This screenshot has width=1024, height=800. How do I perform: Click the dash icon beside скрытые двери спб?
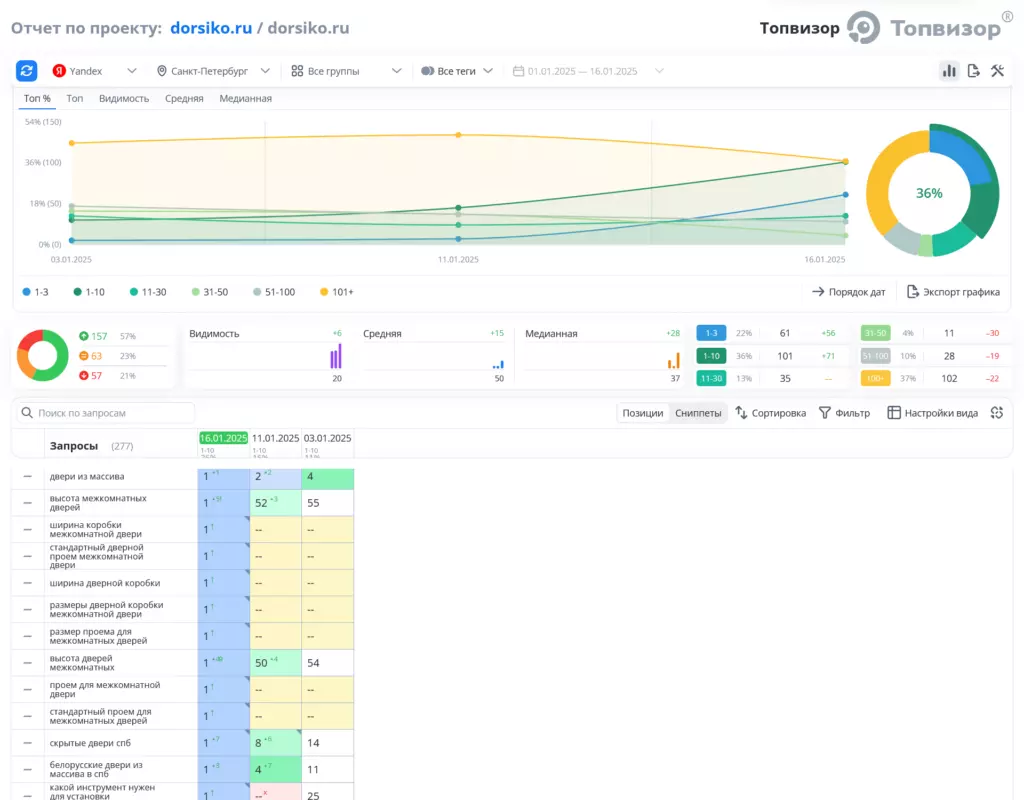(x=27, y=743)
